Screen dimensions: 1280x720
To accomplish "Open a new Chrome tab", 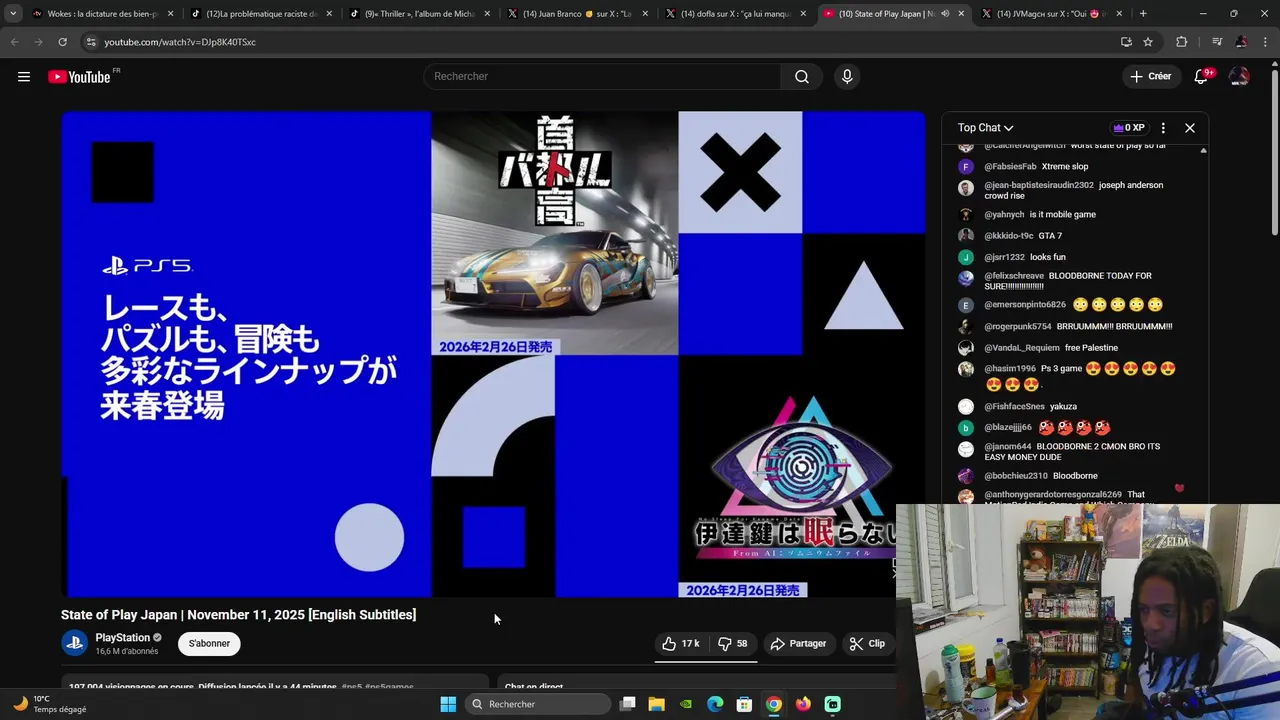I will point(1143,14).
